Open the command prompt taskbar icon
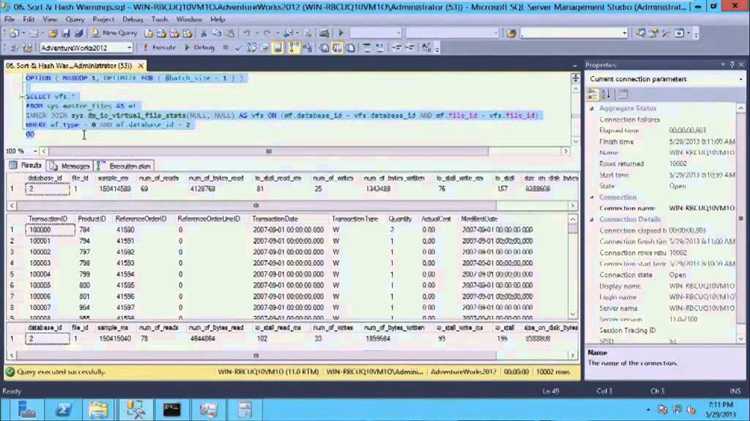The height and width of the screenshot is (421, 750). coord(171,408)
